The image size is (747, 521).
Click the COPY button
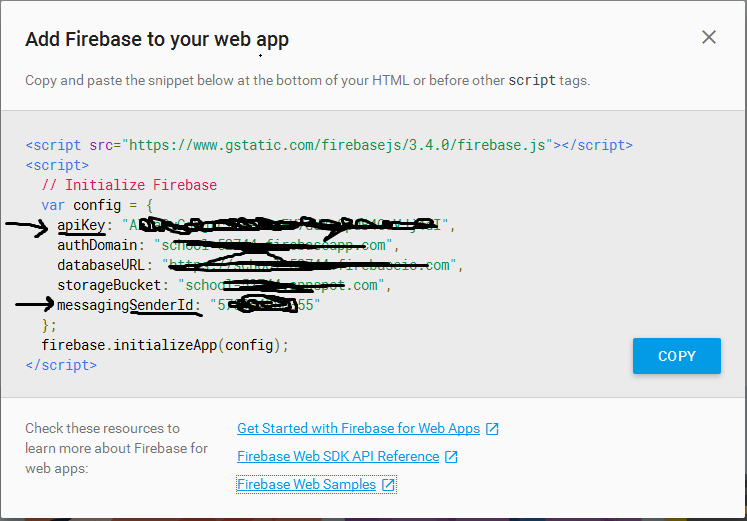click(676, 356)
